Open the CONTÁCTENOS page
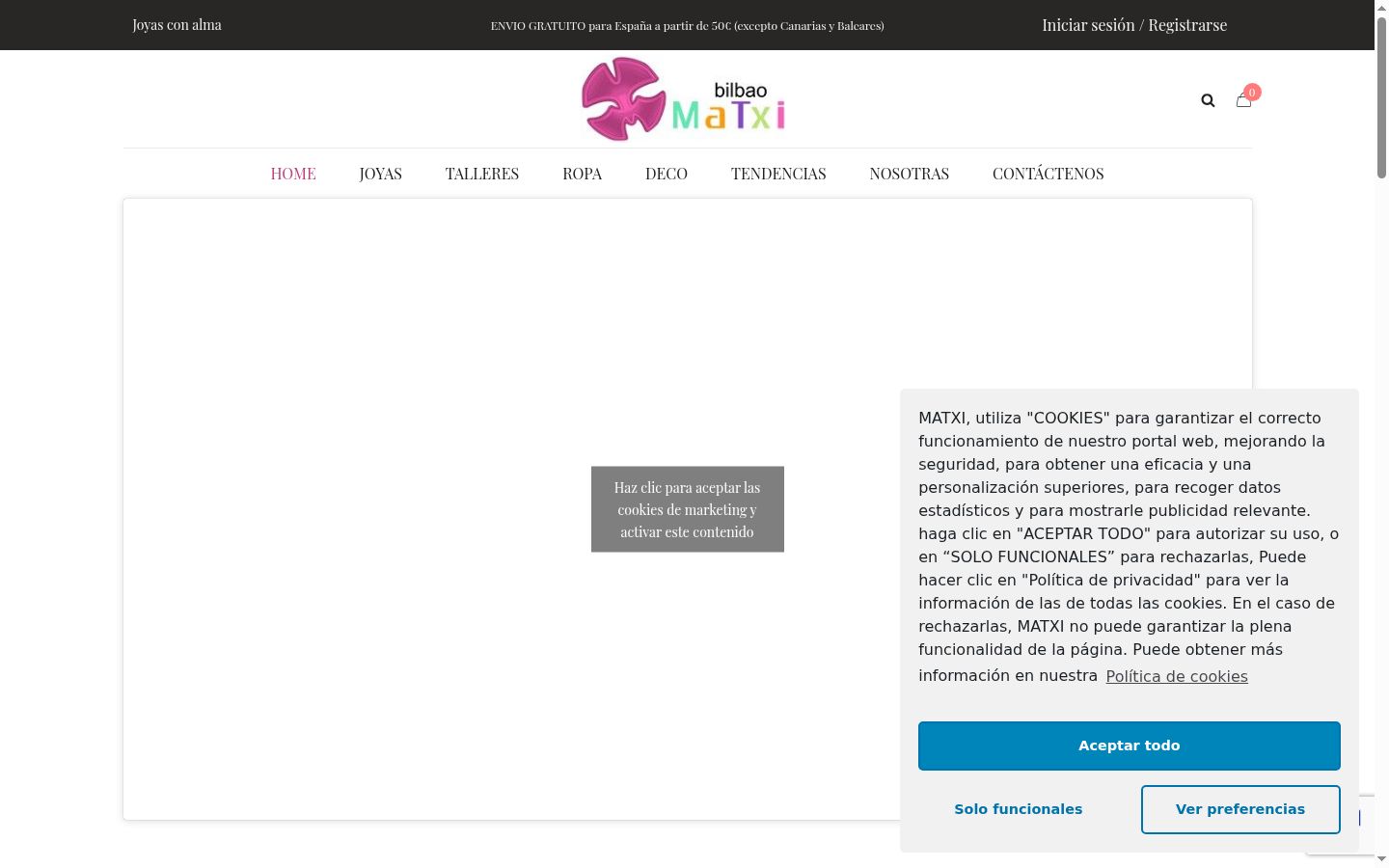 click(x=1049, y=174)
